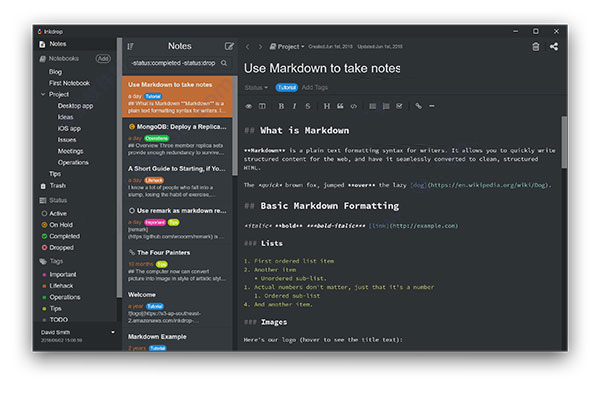Screen dimensions: 600x400
Task: Click the note list scrollbar thumb
Action: [x=235, y=126]
